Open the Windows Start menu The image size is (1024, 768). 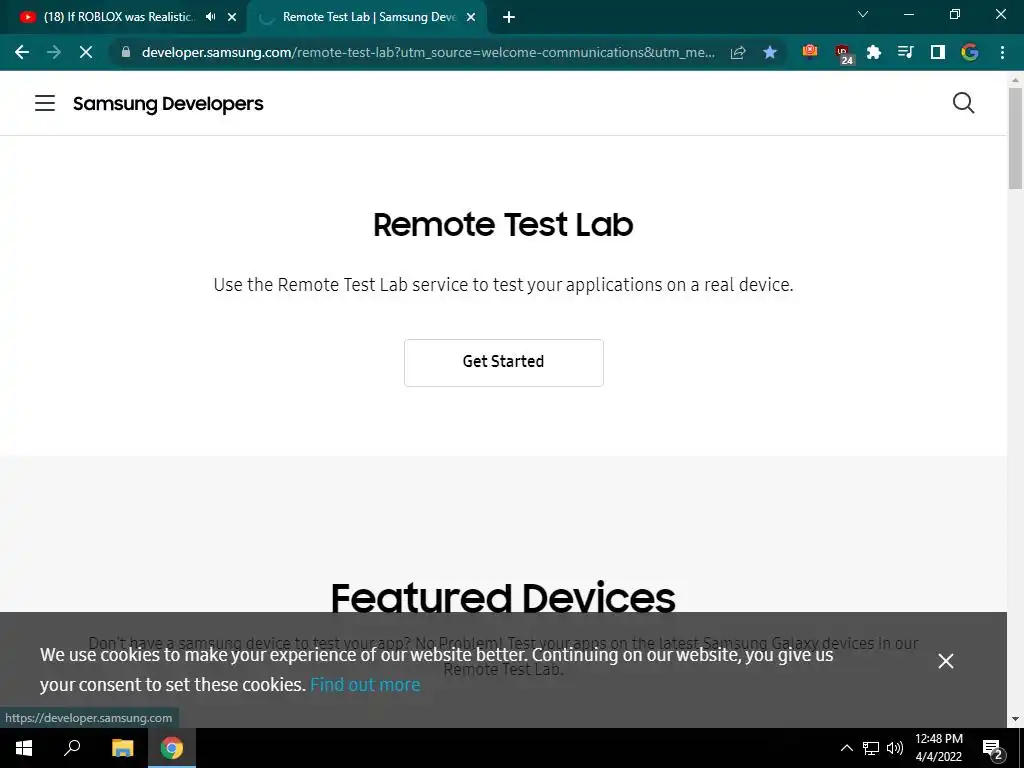pos(24,748)
